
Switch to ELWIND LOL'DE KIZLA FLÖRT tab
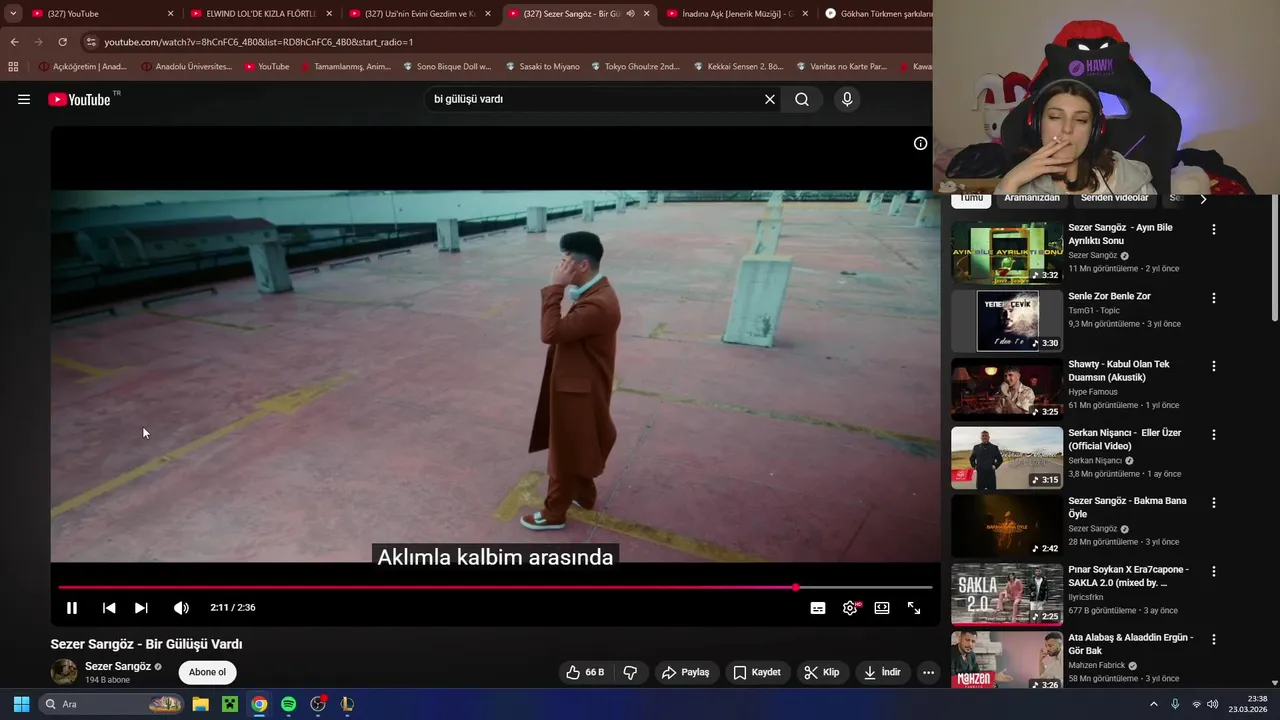(260, 14)
